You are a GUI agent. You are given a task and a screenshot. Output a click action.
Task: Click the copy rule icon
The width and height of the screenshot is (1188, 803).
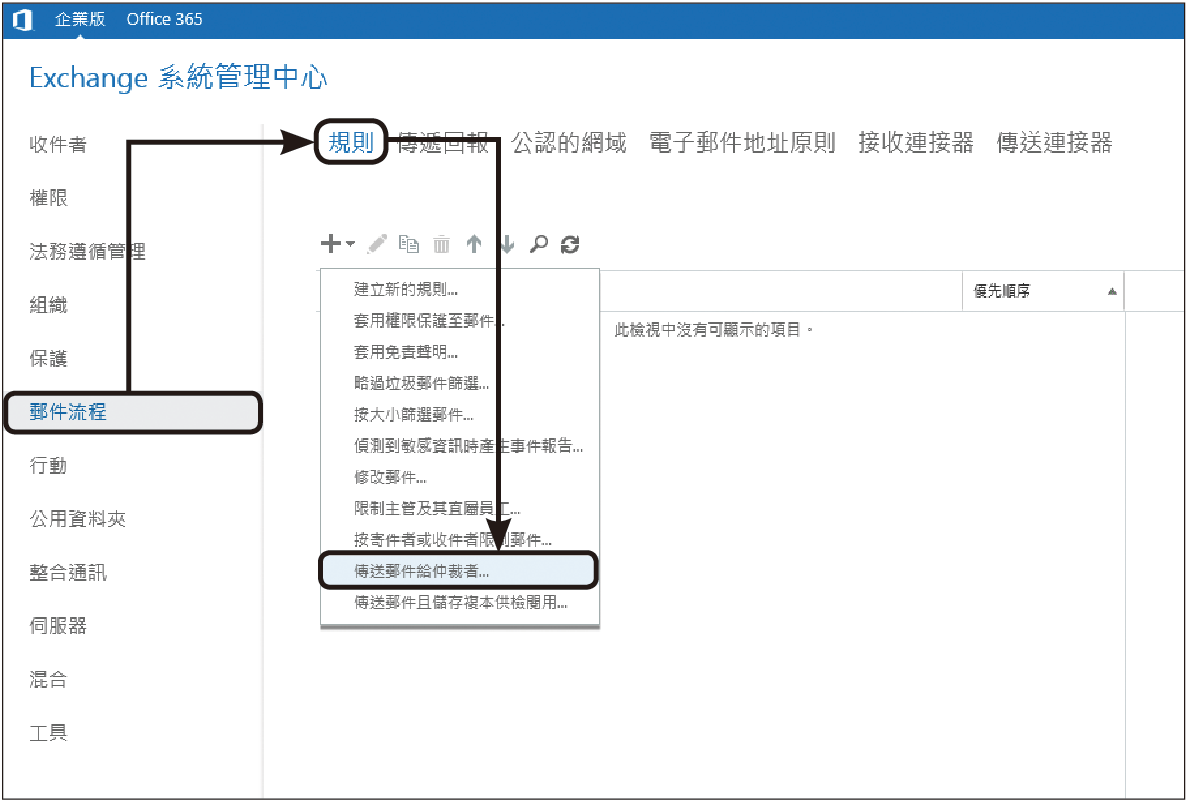409,244
